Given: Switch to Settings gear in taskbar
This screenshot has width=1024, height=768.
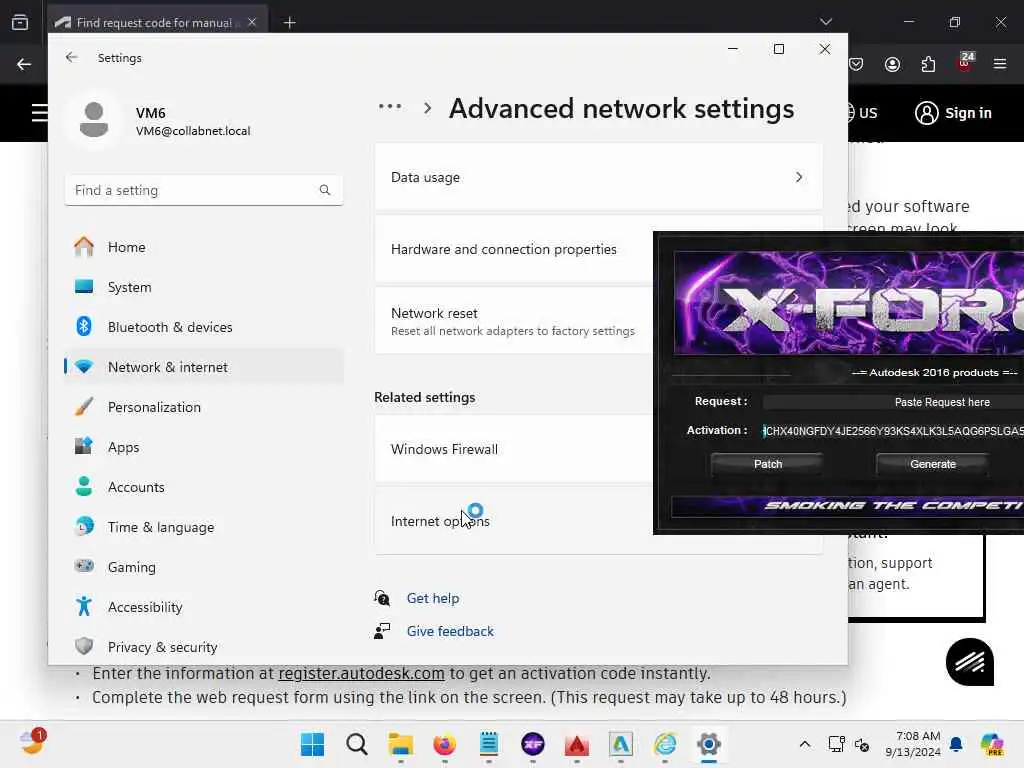Looking at the screenshot, I should pos(709,744).
